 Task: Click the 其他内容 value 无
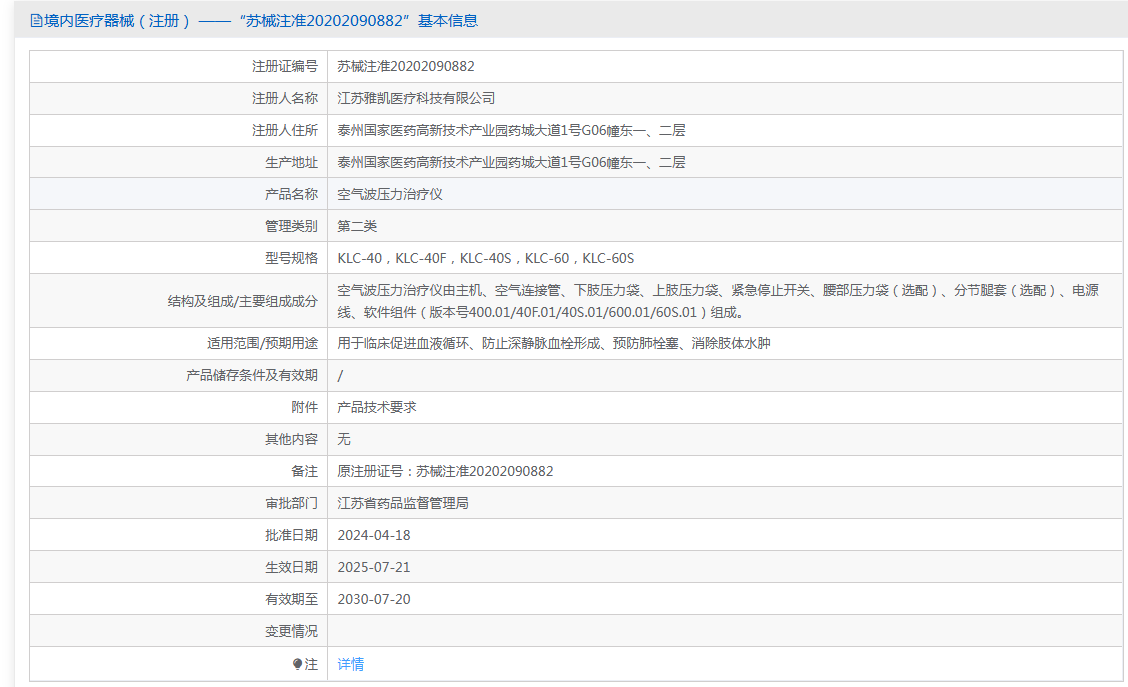pyautogui.click(x=344, y=439)
